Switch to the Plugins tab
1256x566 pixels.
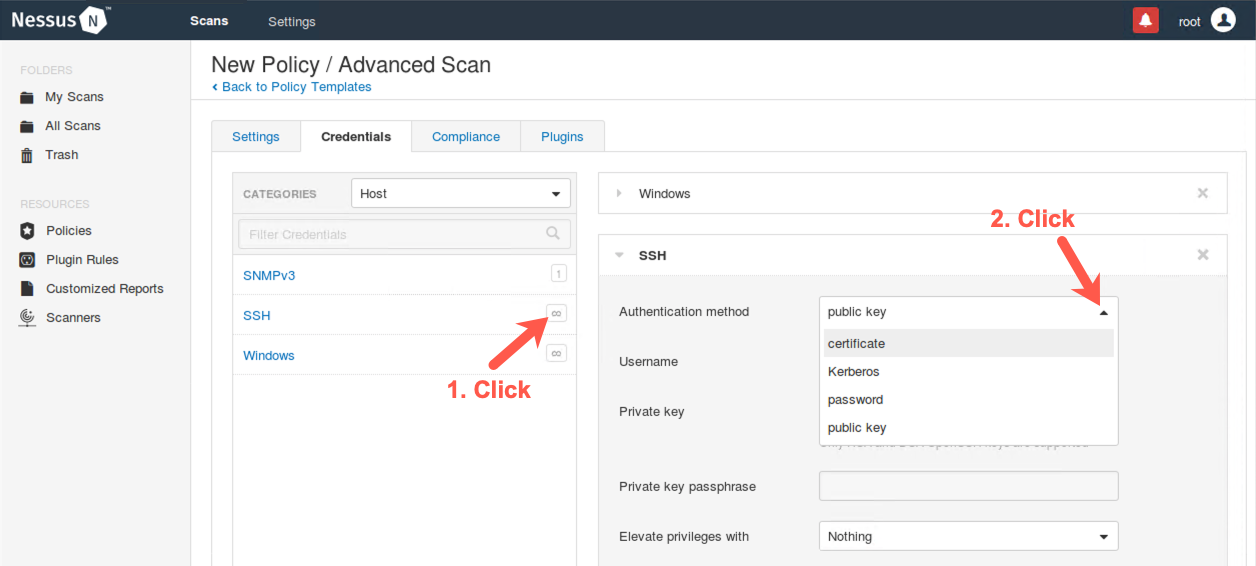[x=562, y=136]
